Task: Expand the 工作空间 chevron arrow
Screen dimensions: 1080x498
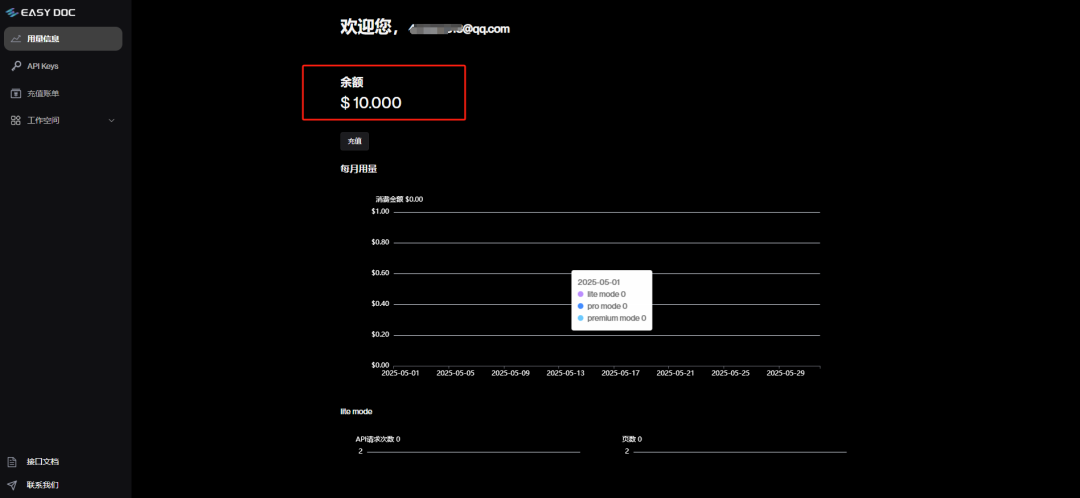Action: 112,121
